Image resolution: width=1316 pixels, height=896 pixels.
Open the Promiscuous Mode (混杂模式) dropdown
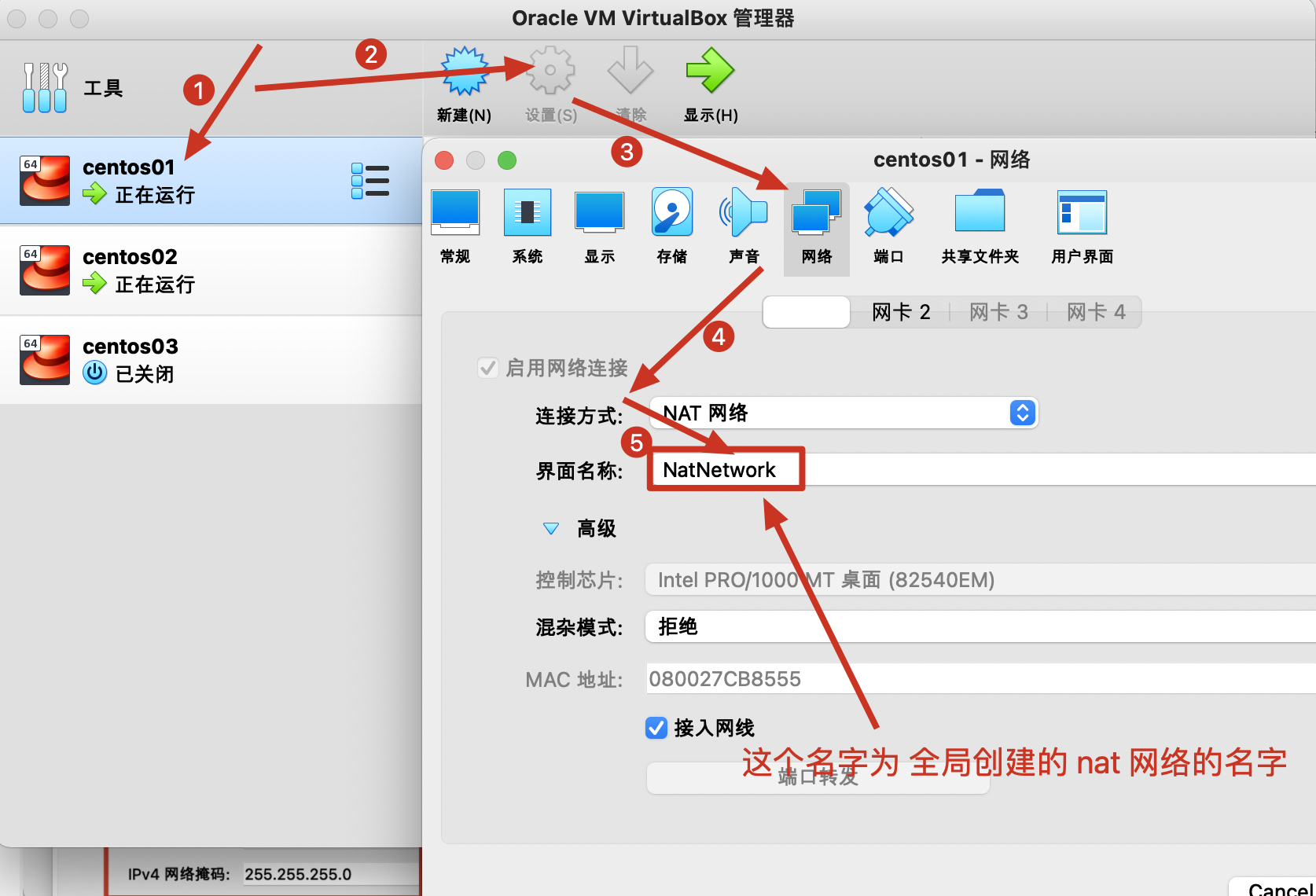980,627
